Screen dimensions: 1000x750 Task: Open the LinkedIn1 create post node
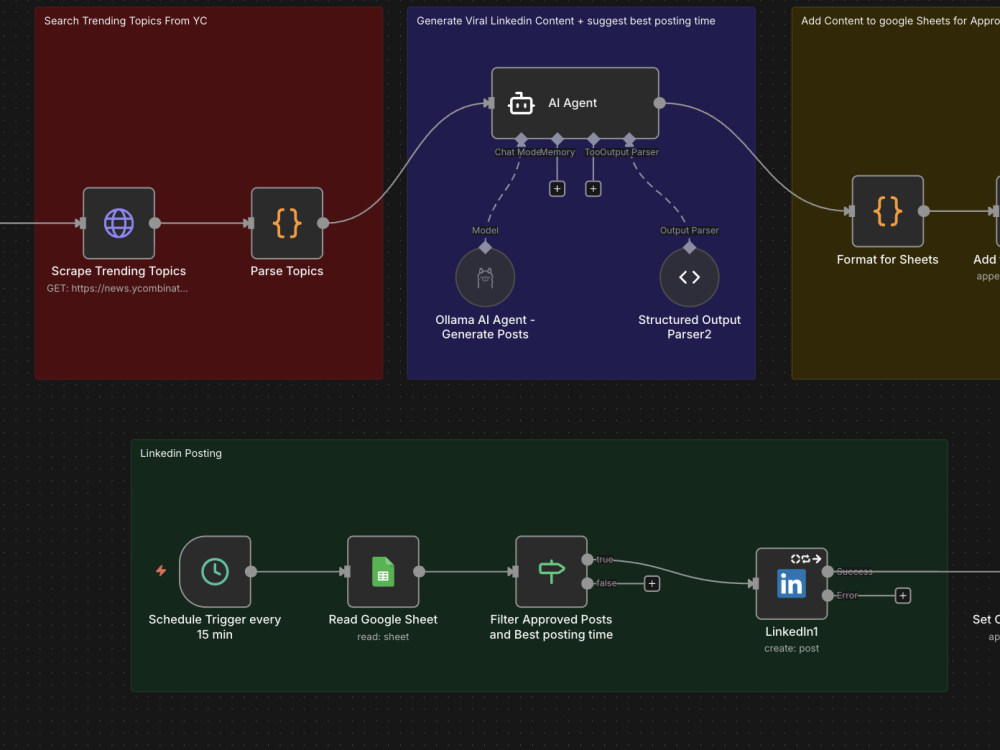pyautogui.click(x=791, y=584)
